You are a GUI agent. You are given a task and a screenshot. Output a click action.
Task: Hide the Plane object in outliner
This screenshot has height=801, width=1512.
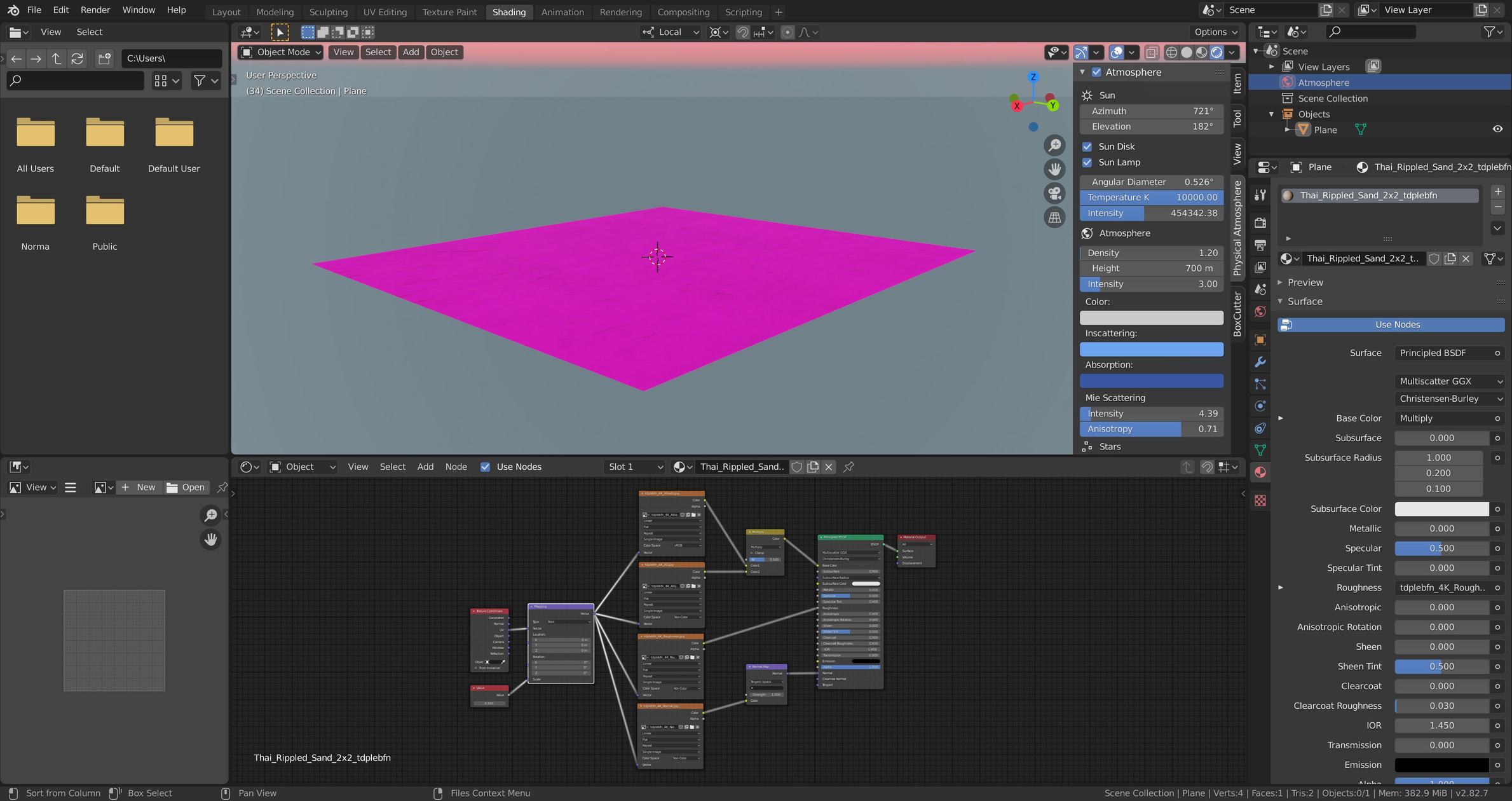pos(1497,129)
